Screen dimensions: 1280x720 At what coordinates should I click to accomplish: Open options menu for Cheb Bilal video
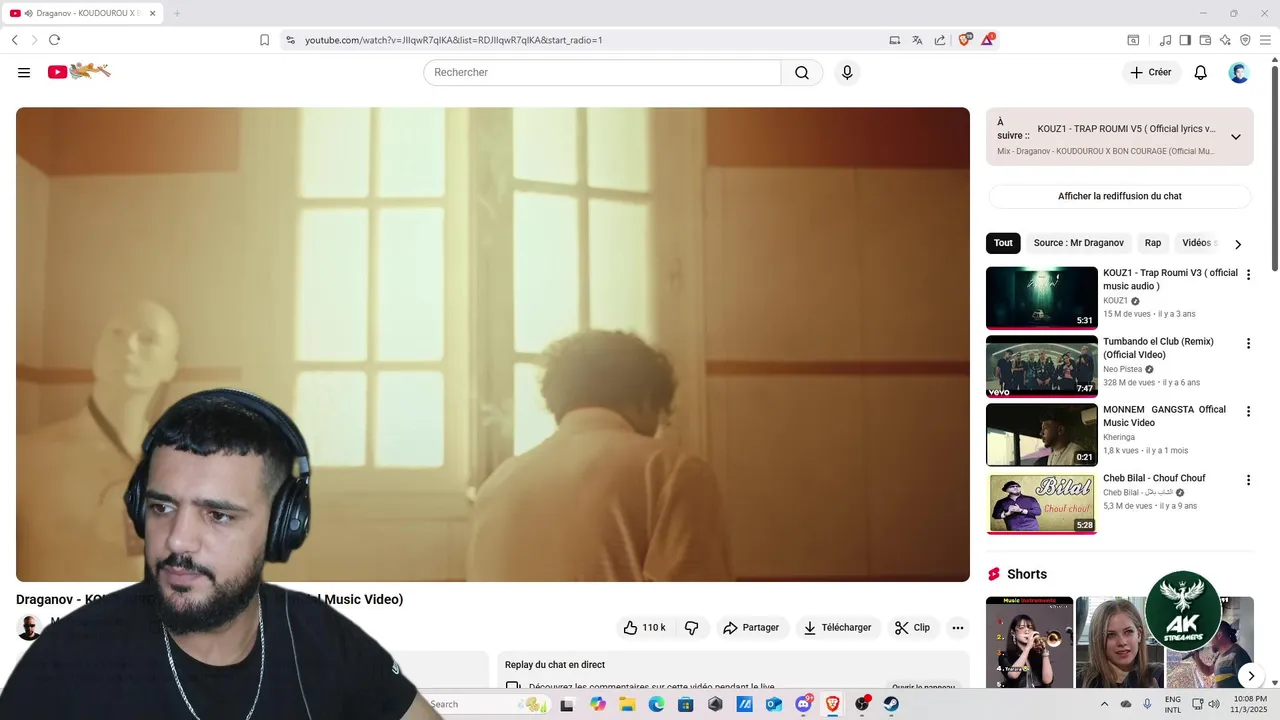pyautogui.click(x=1248, y=480)
